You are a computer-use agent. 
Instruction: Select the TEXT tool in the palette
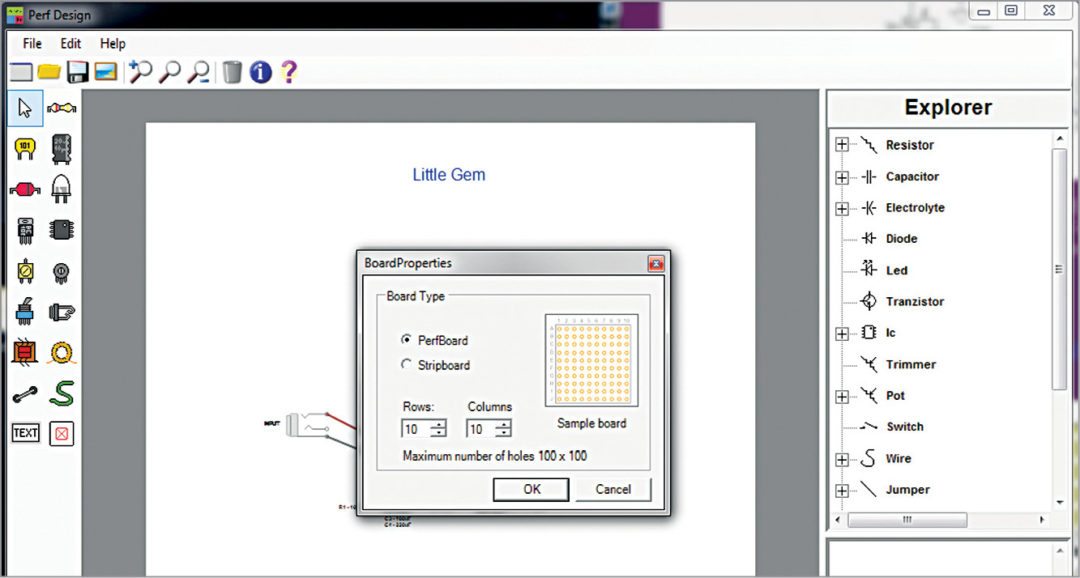[25, 433]
